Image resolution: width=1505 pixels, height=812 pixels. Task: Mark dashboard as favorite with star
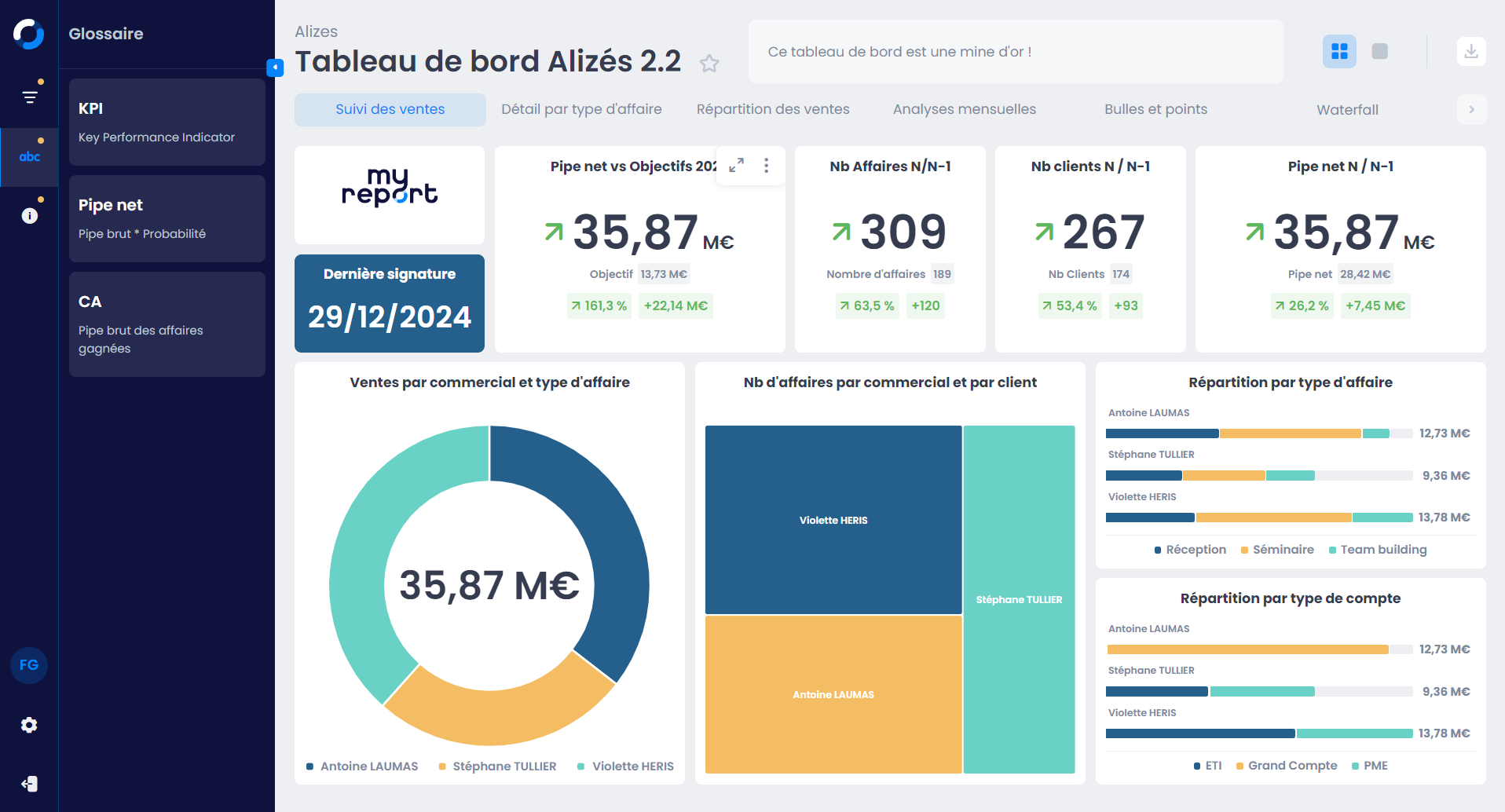[709, 64]
